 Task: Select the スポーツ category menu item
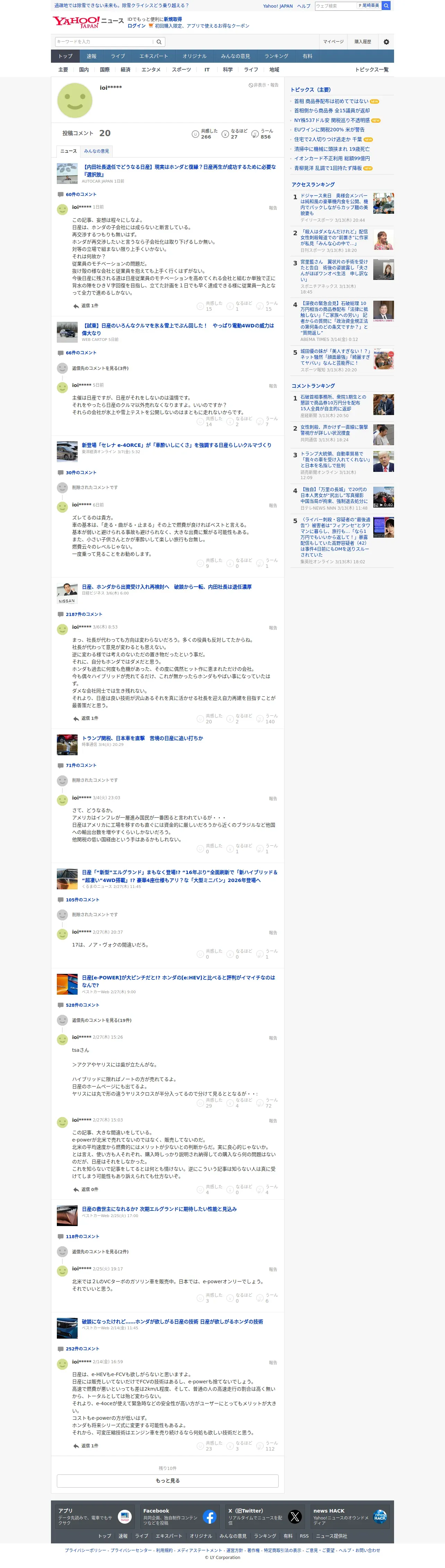pyautogui.click(x=181, y=69)
